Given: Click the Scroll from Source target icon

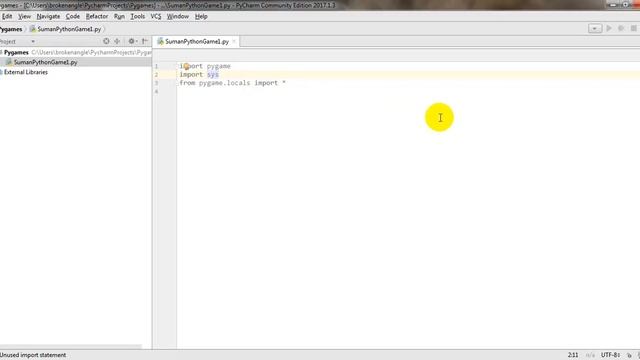Looking at the screenshot, I should [x=106, y=41].
